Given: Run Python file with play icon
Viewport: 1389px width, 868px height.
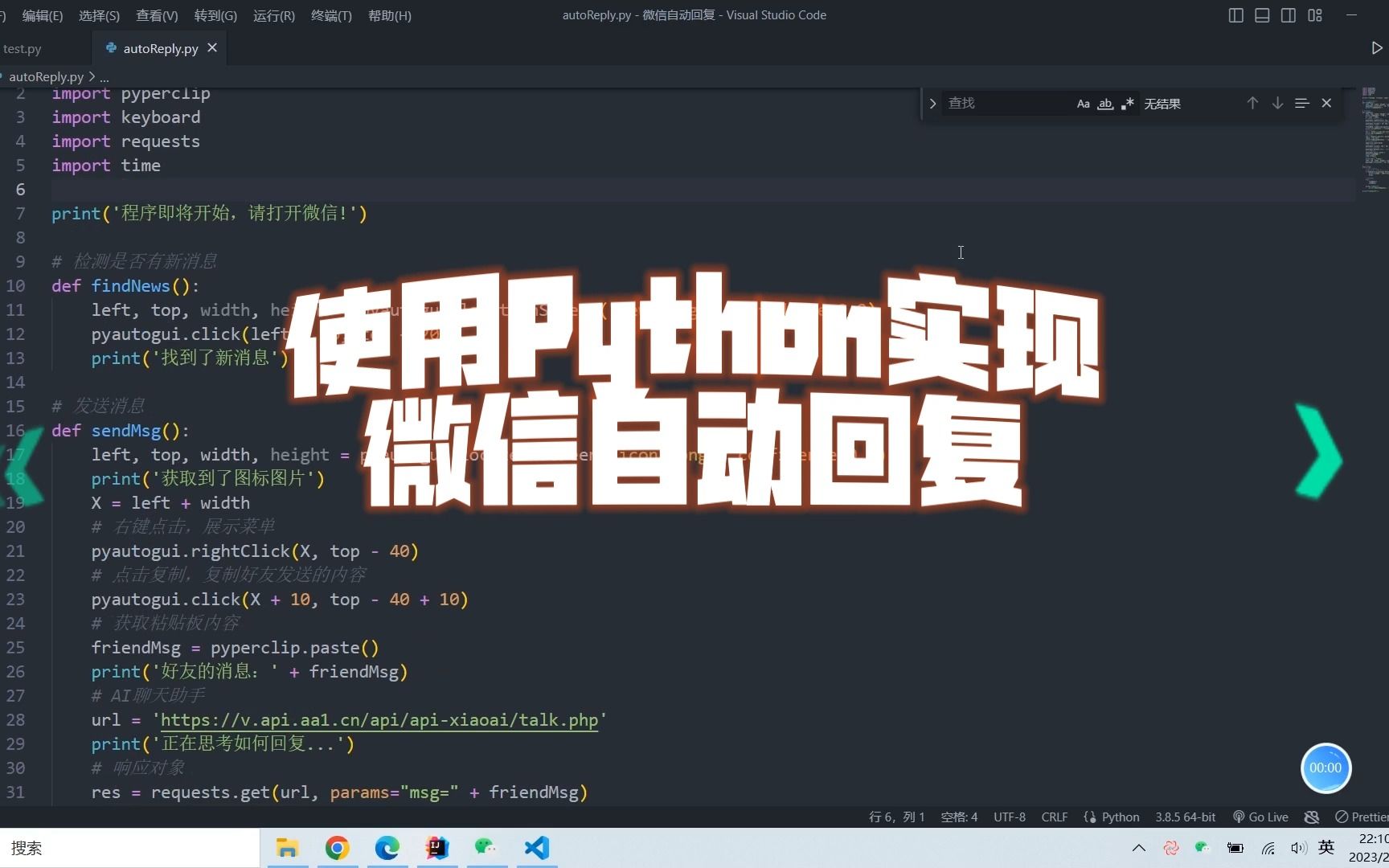Looking at the screenshot, I should click(1377, 48).
